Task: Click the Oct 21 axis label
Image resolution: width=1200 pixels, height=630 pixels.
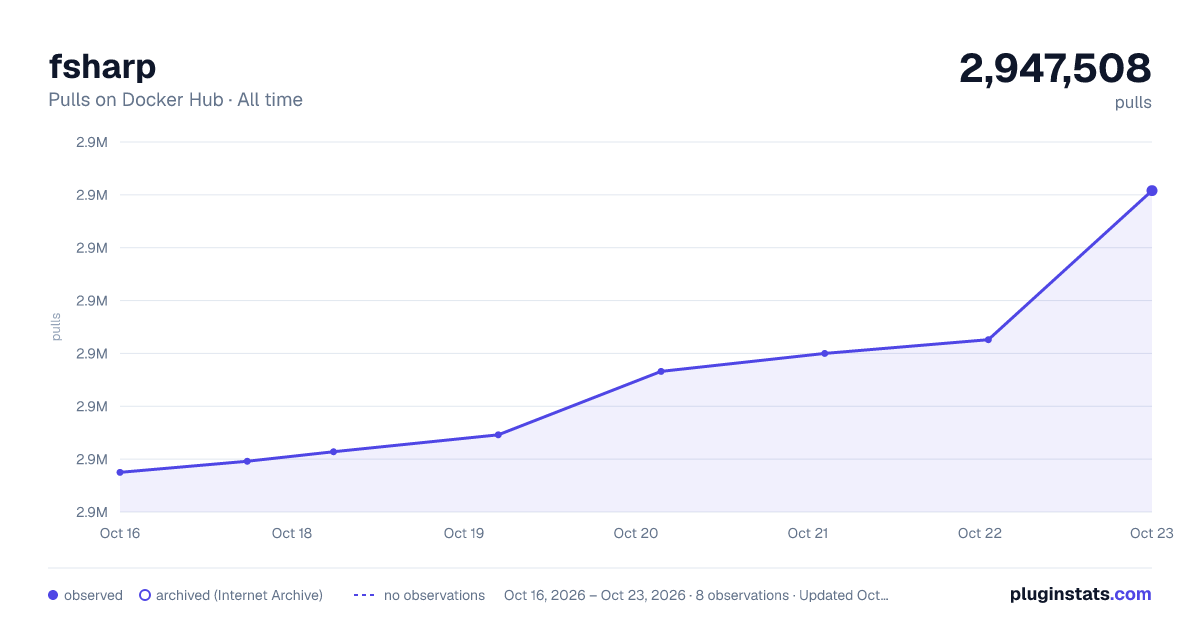Action: click(808, 533)
